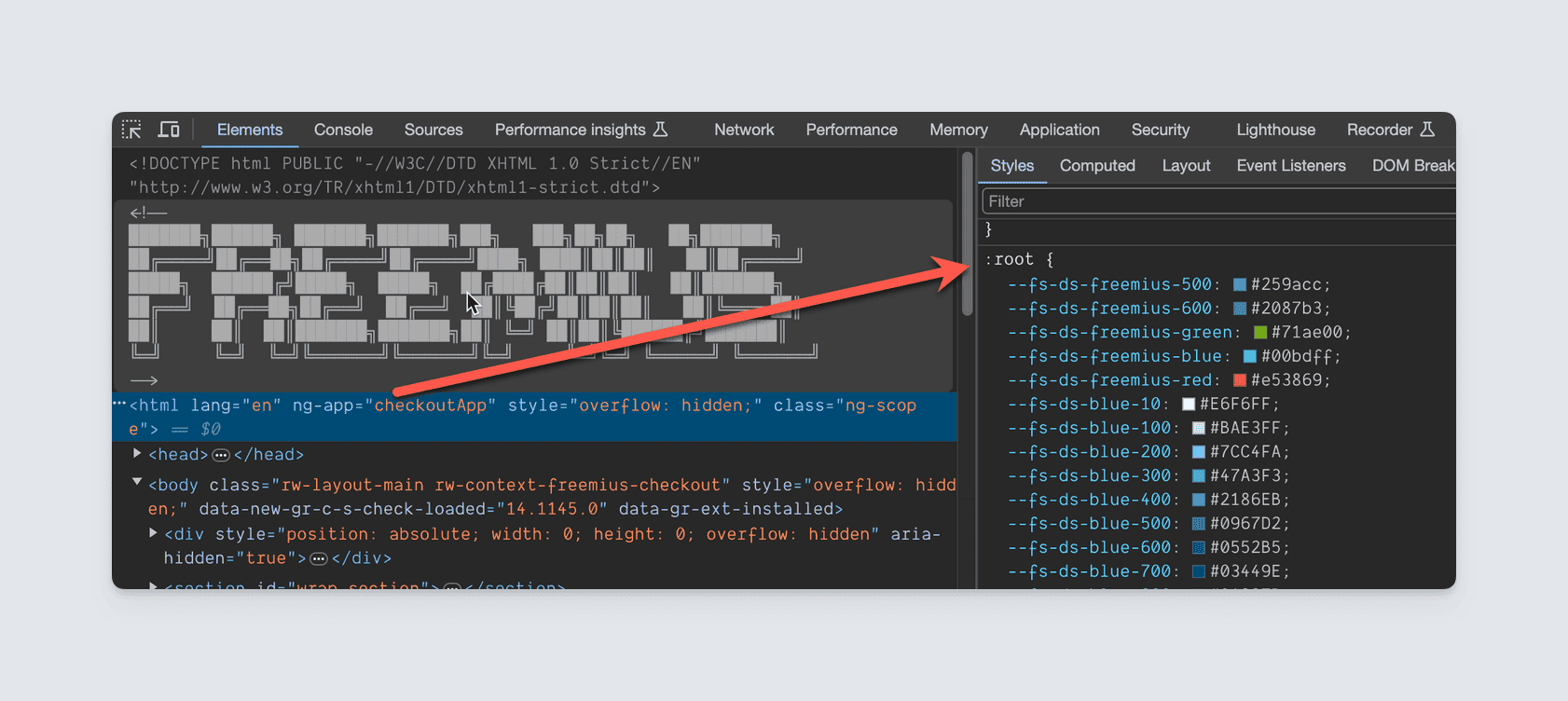Click the body class attribute value
The height and width of the screenshot is (701, 1568).
click(x=502, y=485)
